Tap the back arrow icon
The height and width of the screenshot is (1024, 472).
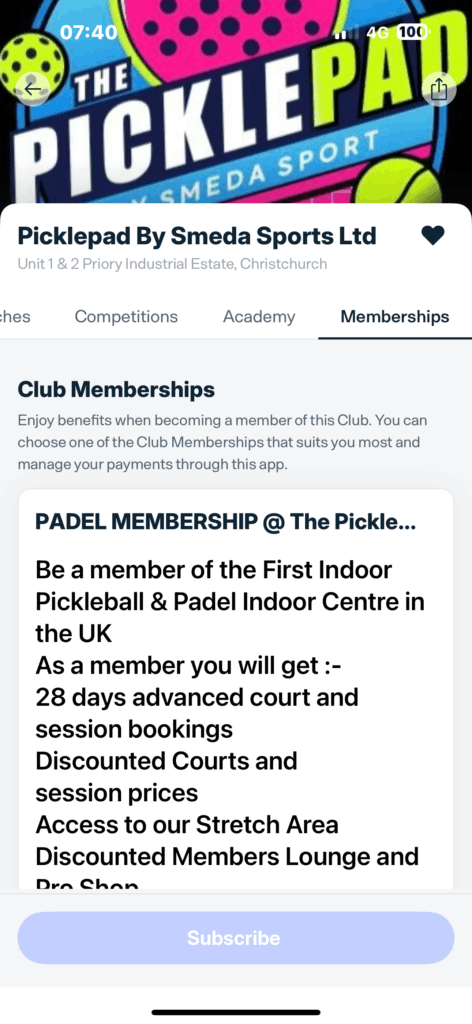pyautogui.click(x=33, y=89)
